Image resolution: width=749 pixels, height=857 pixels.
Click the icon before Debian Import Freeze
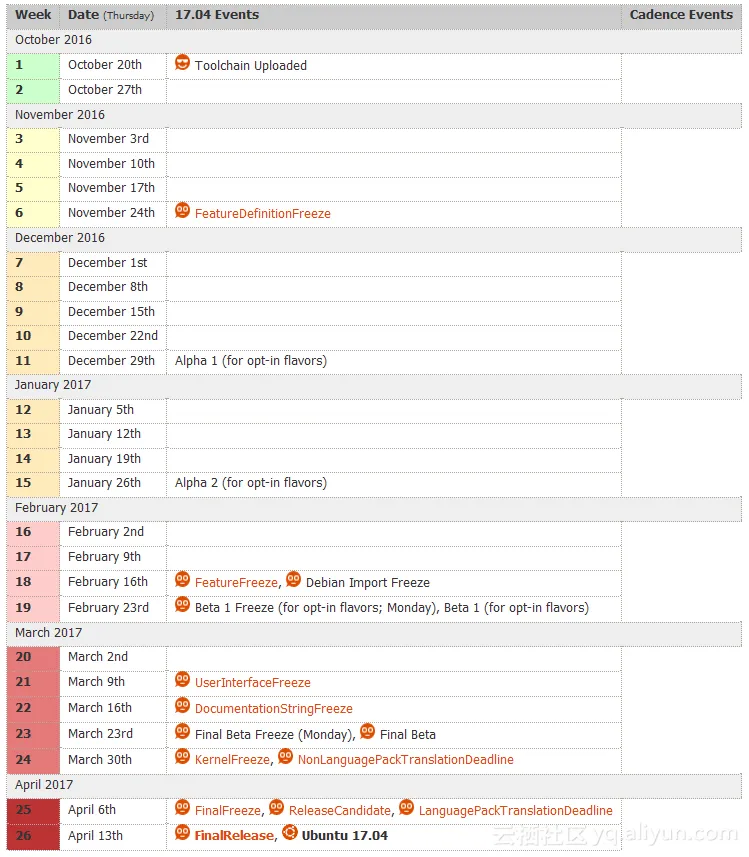click(293, 580)
